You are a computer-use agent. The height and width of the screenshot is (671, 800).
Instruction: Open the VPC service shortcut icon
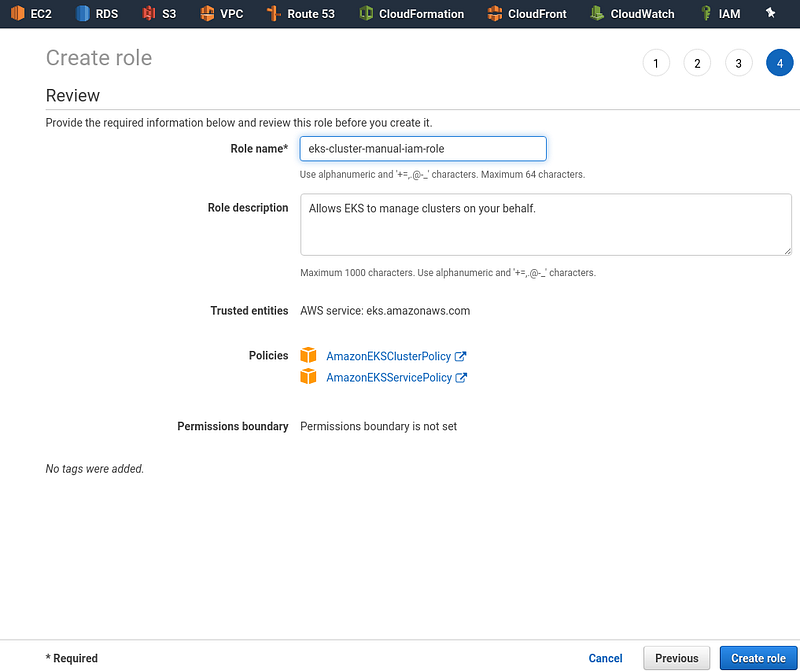[207, 13]
